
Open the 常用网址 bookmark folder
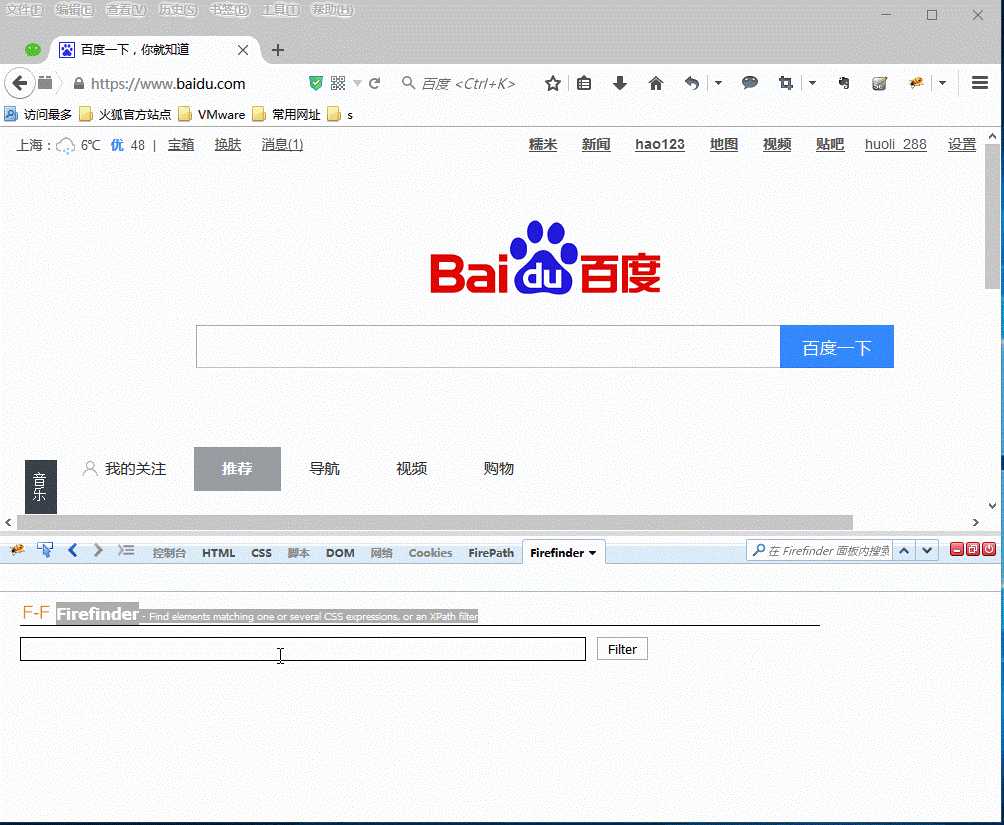[x=287, y=115]
